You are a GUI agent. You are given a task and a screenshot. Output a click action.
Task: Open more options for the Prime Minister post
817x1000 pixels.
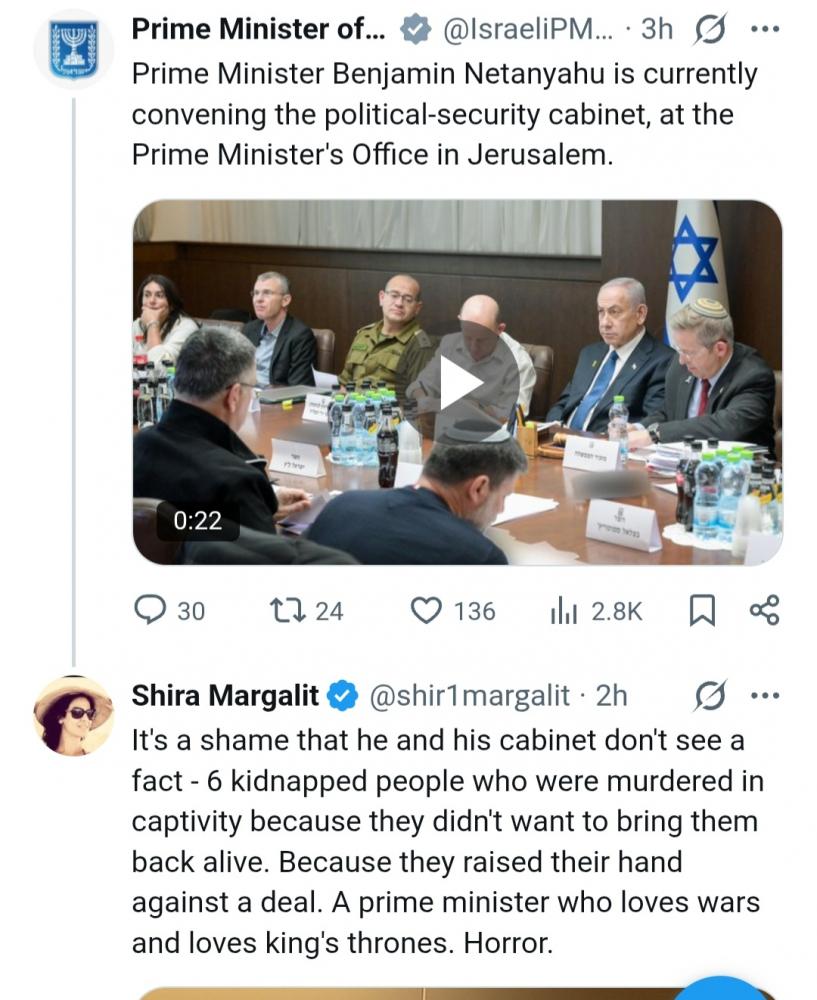point(764,30)
